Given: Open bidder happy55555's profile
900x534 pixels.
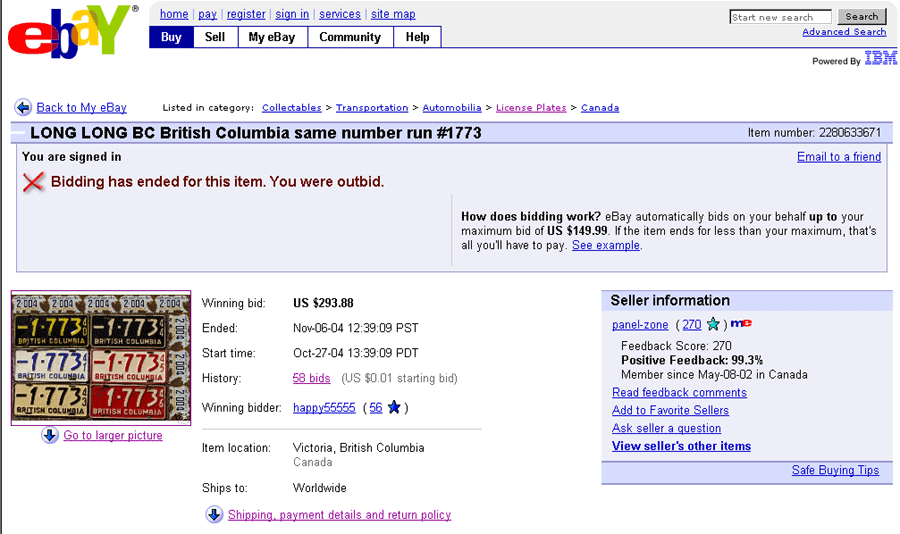Looking at the screenshot, I should click(324, 408).
